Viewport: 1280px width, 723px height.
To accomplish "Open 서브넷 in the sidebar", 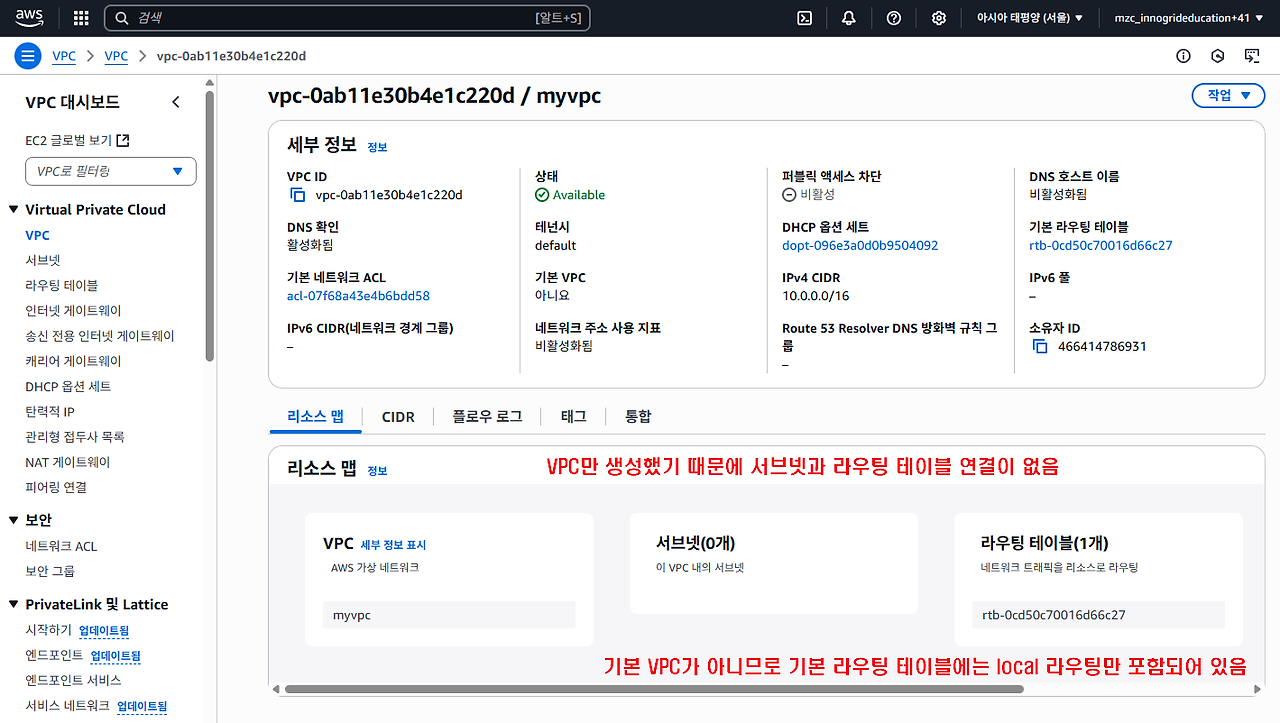I will [43, 260].
